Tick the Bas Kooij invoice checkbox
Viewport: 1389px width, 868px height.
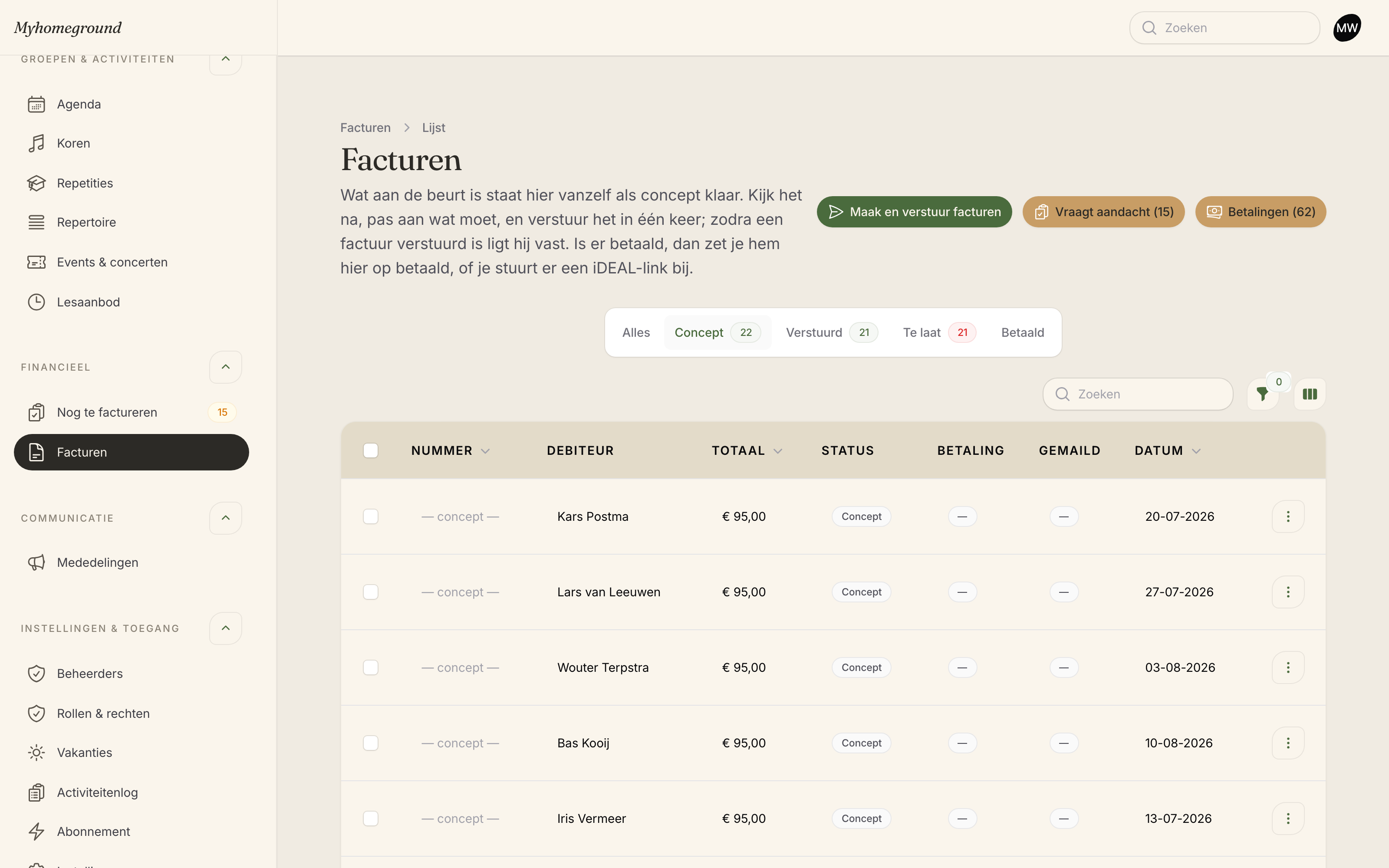(x=371, y=743)
